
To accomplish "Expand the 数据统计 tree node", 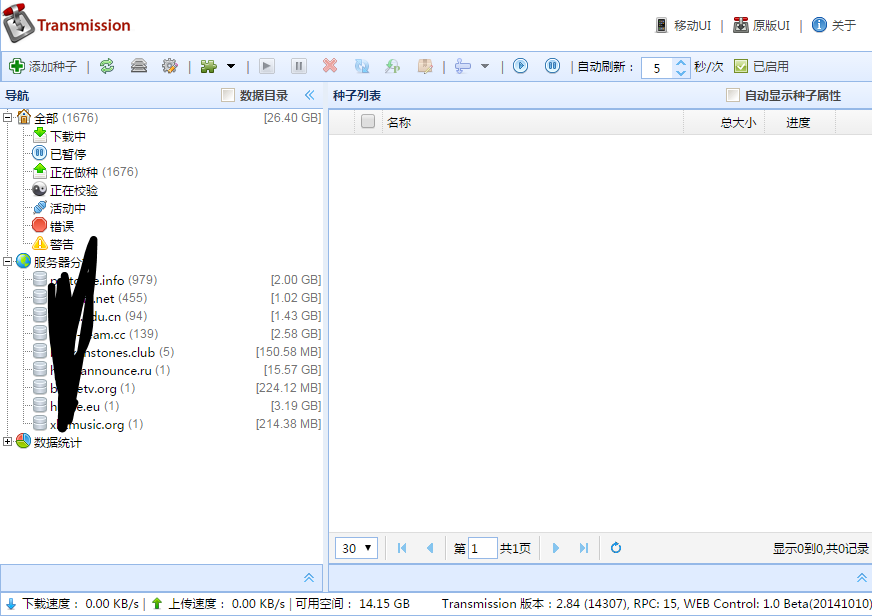I will (x=9, y=442).
